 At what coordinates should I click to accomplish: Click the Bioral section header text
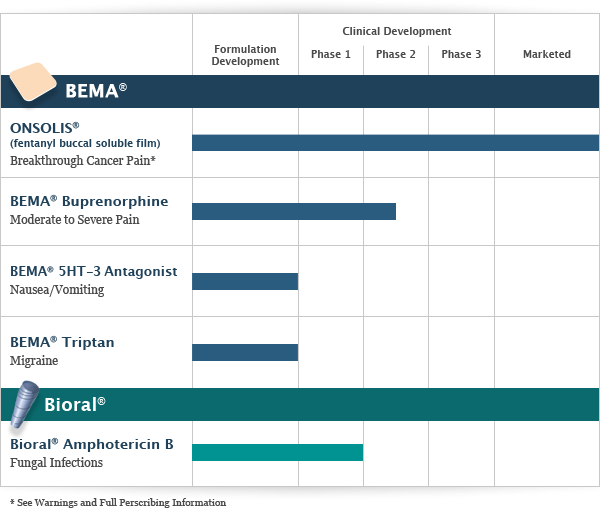pos(75,404)
